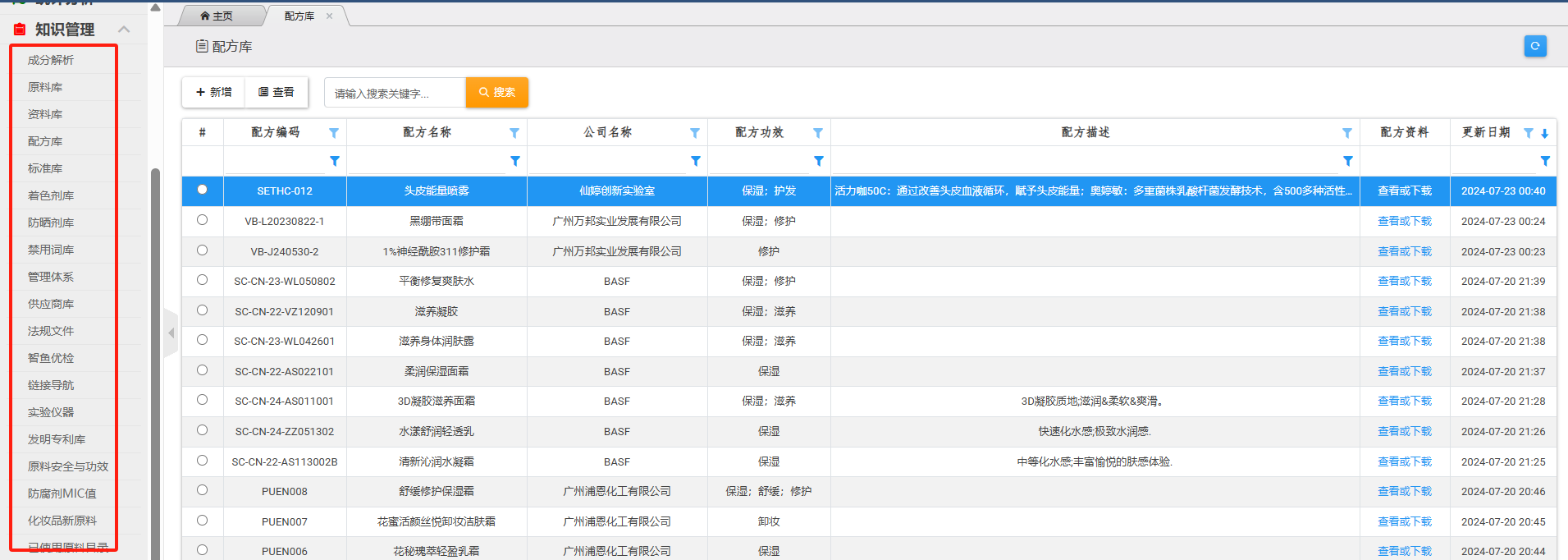Select radio button for VB-J240530-2 row
The width and height of the screenshot is (1568, 560).
[203, 250]
